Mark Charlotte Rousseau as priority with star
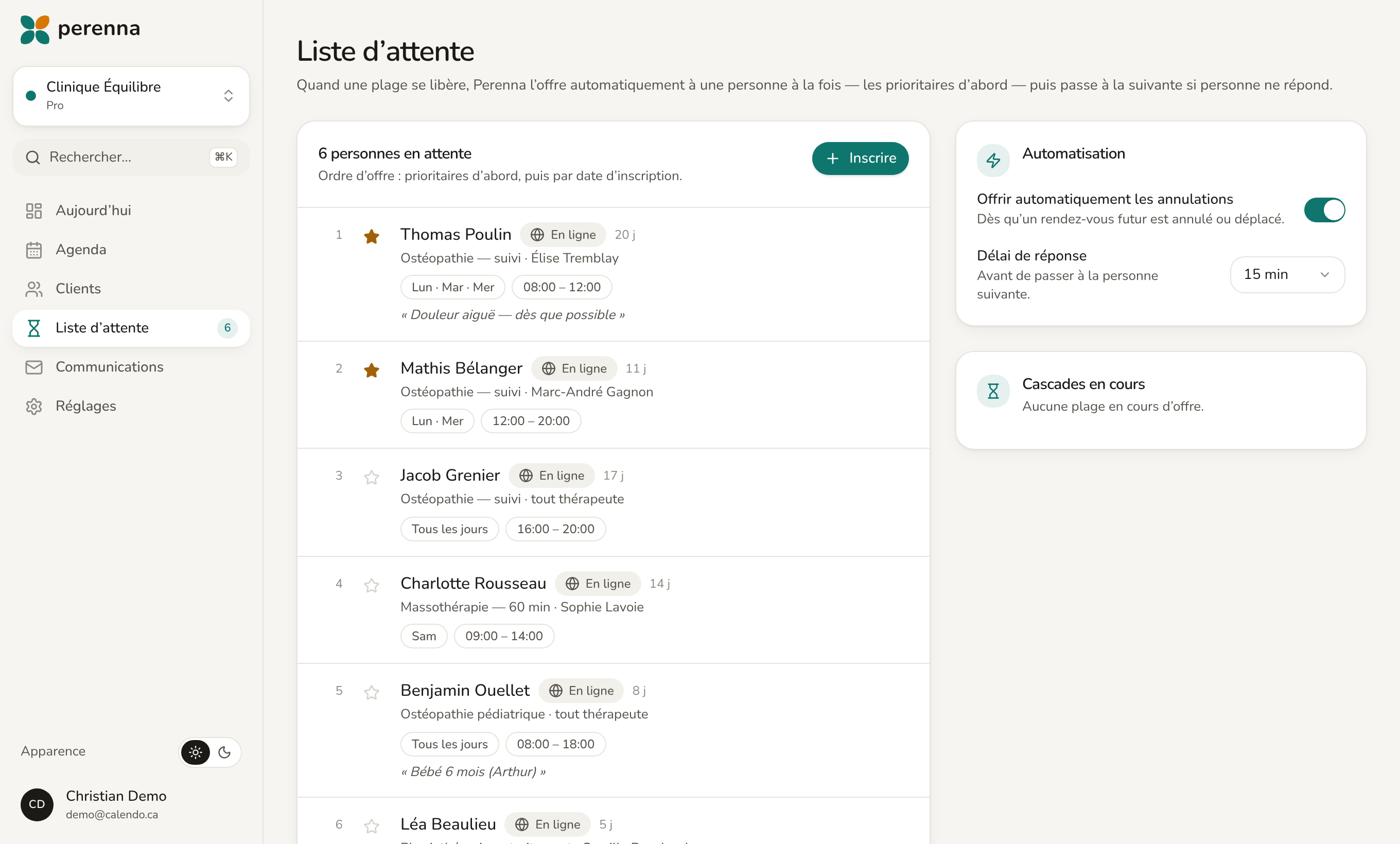The height and width of the screenshot is (844, 1400). [372, 585]
